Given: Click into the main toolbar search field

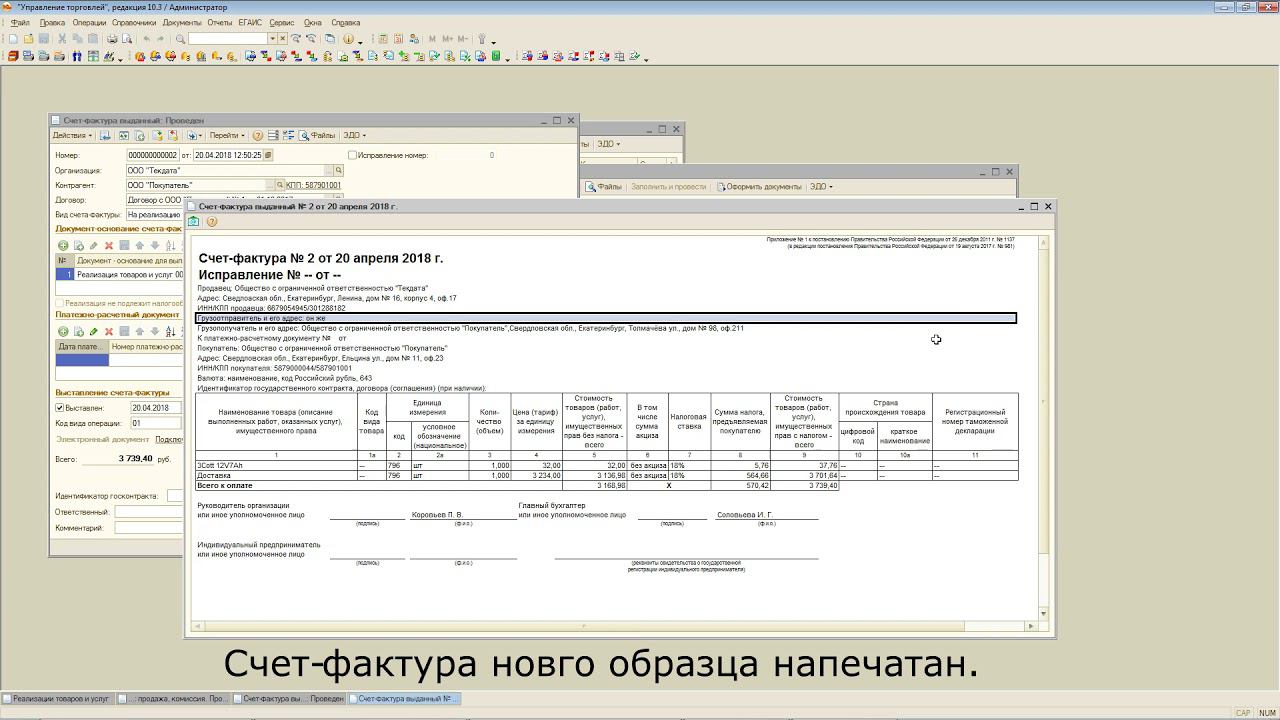Looking at the screenshot, I should point(228,39).
